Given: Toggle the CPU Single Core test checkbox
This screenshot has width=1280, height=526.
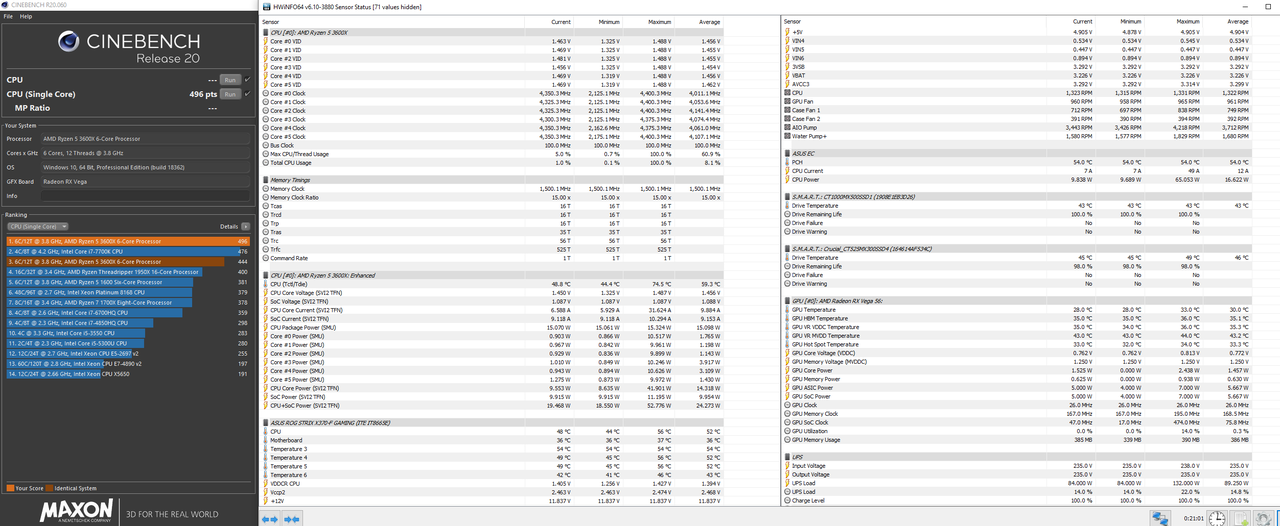Looking at the screenshot, I should (247, 94).
